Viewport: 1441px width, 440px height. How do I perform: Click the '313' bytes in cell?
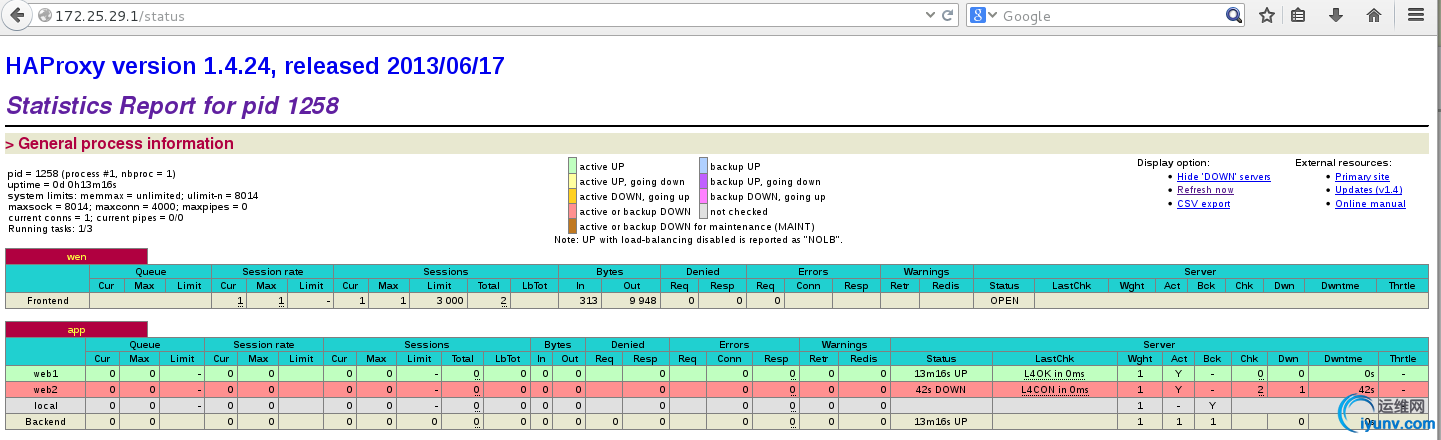click(582, 300)
